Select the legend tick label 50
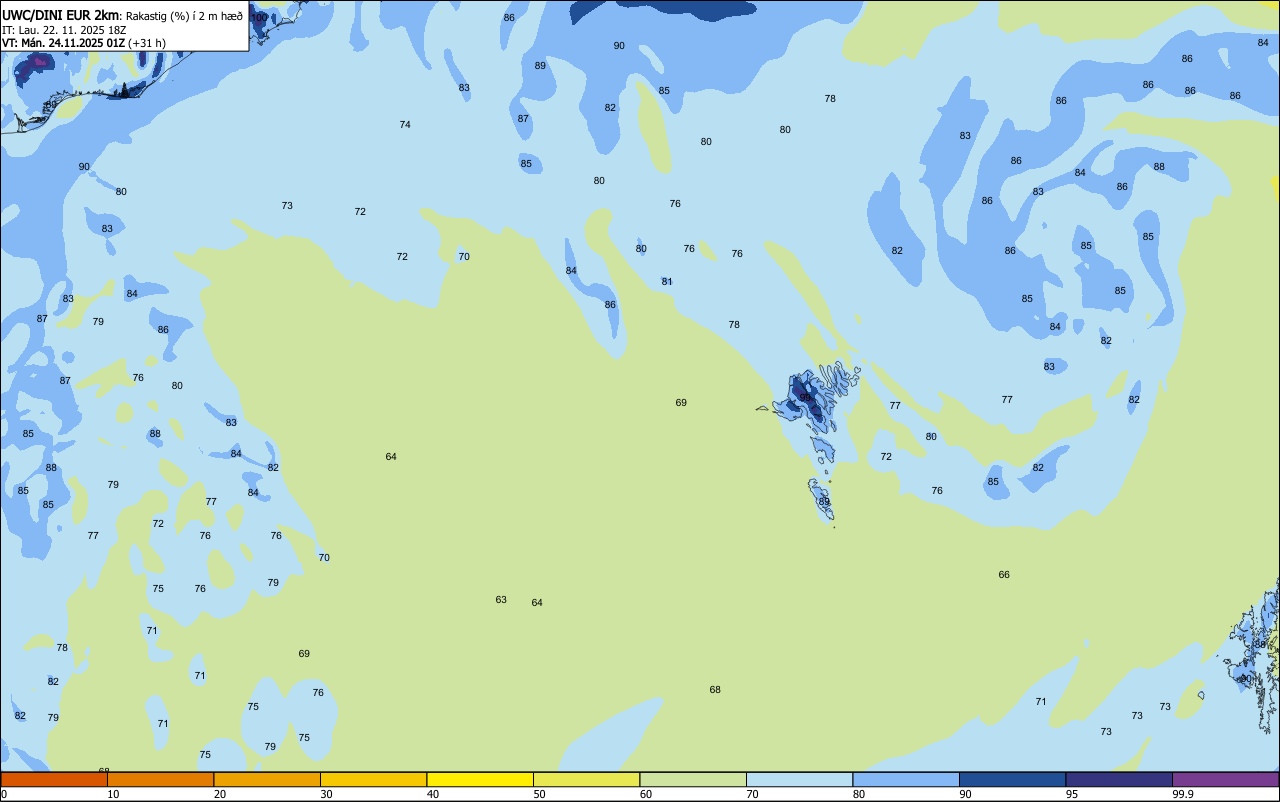1280x802 pixels. pos(539,794)
